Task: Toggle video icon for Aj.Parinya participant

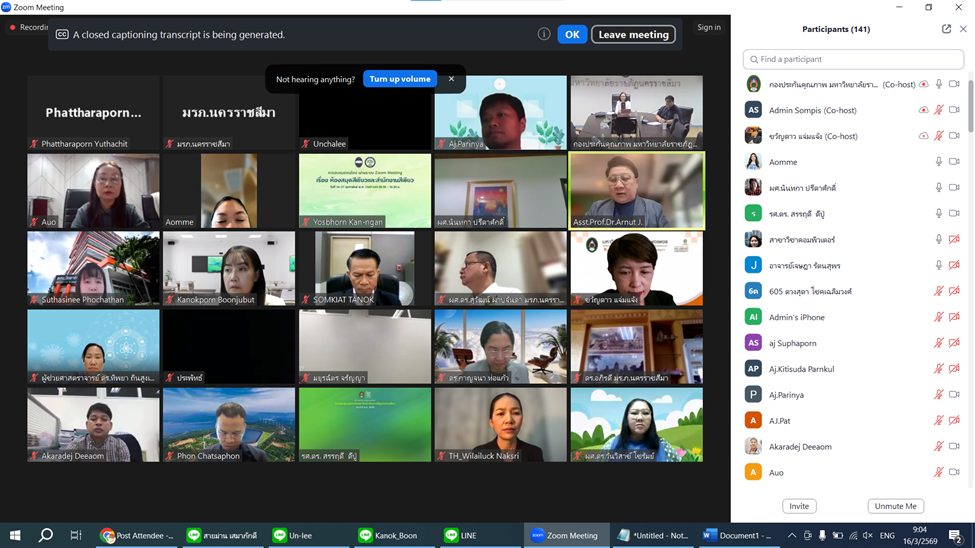Action: point(954,395)
